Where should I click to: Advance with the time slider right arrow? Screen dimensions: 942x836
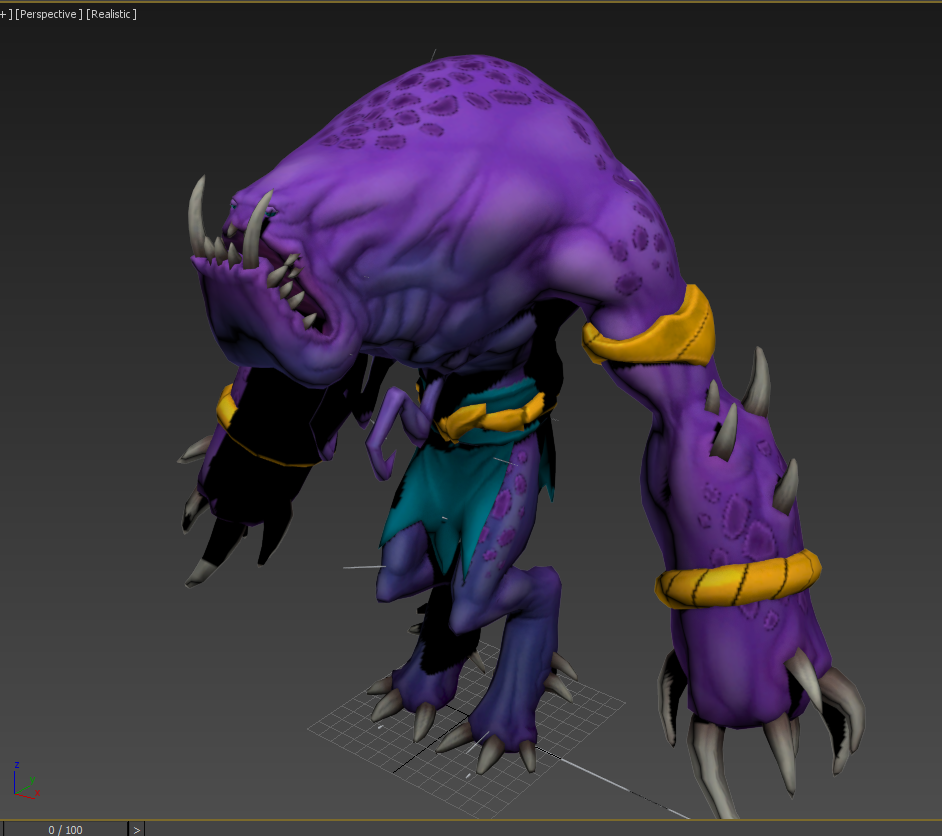[136, 829]
